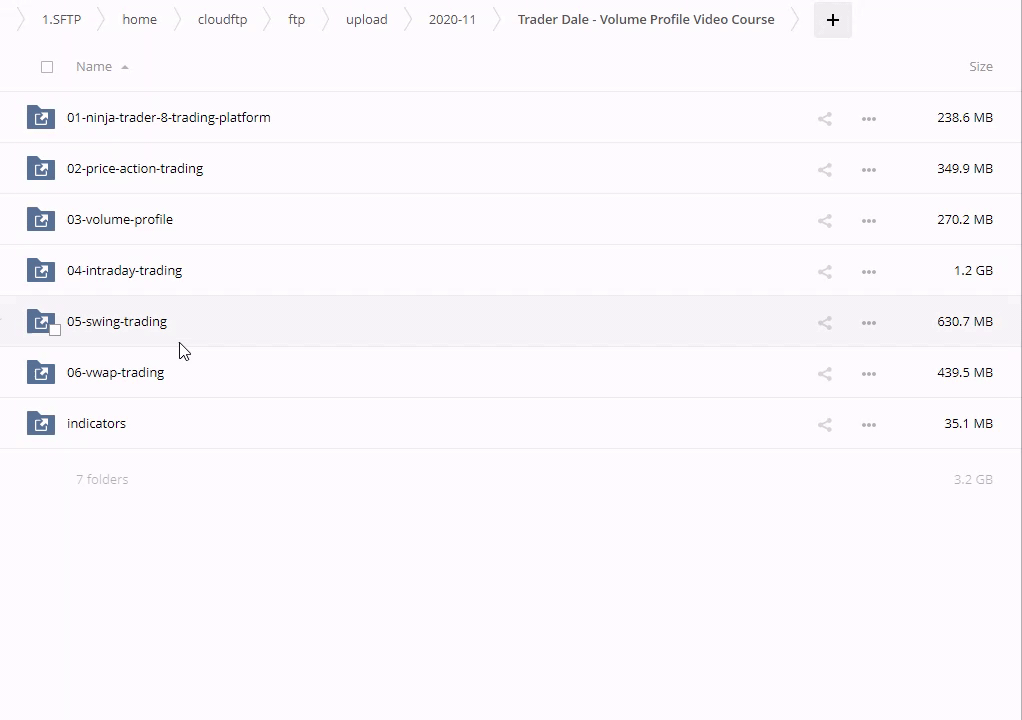Check the 05-swing-trading row checkbox
The width and height of the screenshot is (1022, 720).
click(55, 330)
